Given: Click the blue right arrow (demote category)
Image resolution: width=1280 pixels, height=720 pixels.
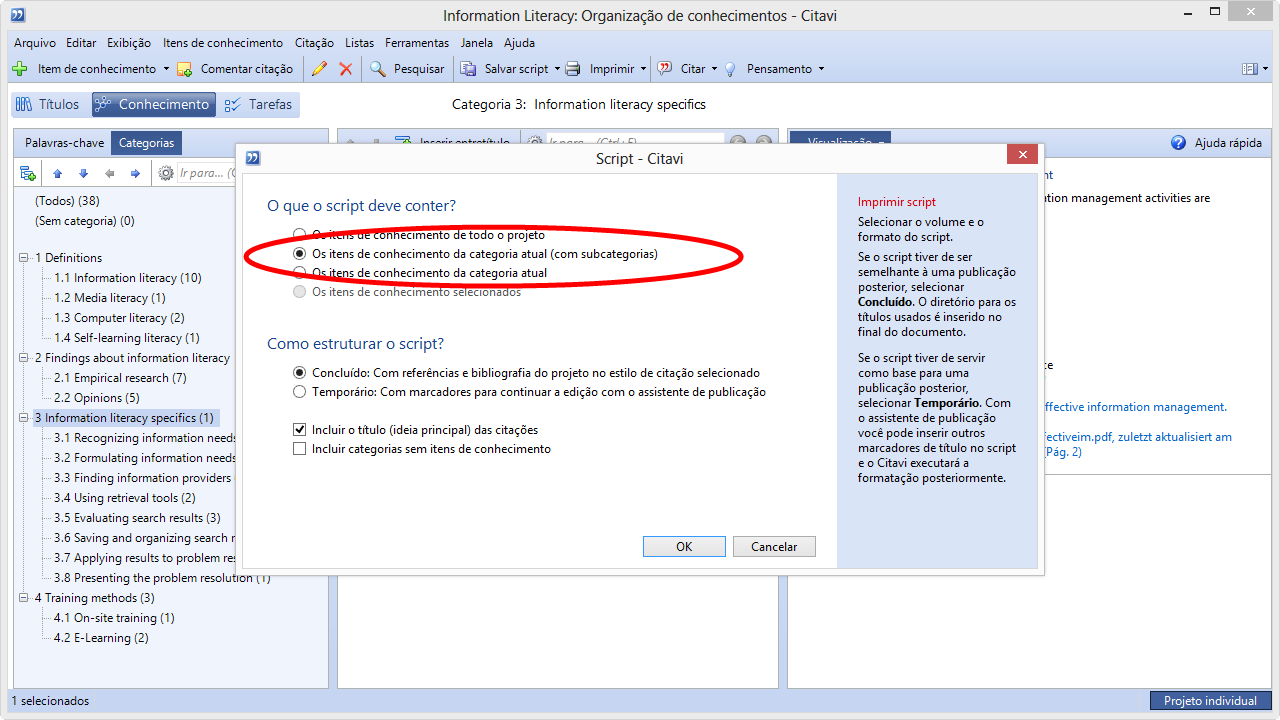Looking at the screenshot, I should pos(136,173).
